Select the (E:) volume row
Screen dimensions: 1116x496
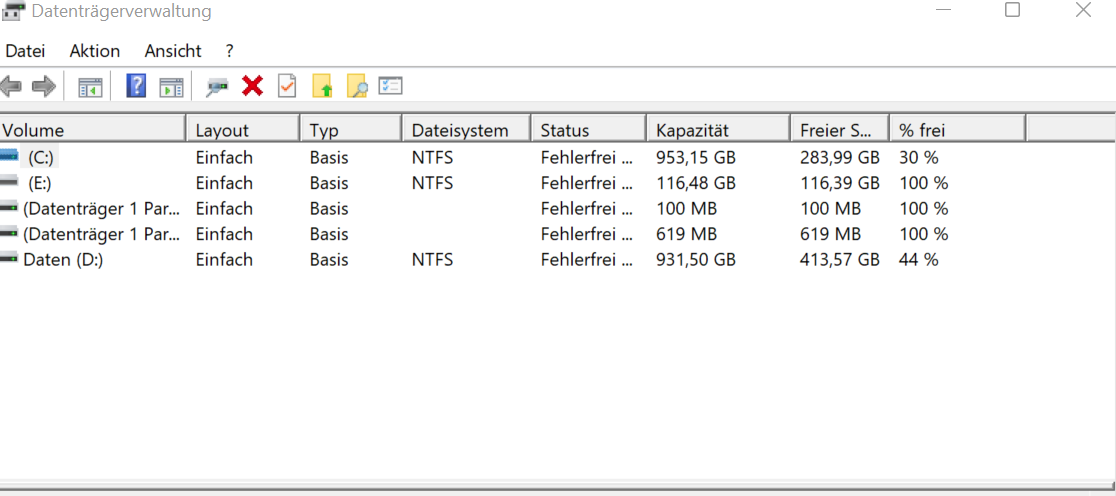coord(41,183)
